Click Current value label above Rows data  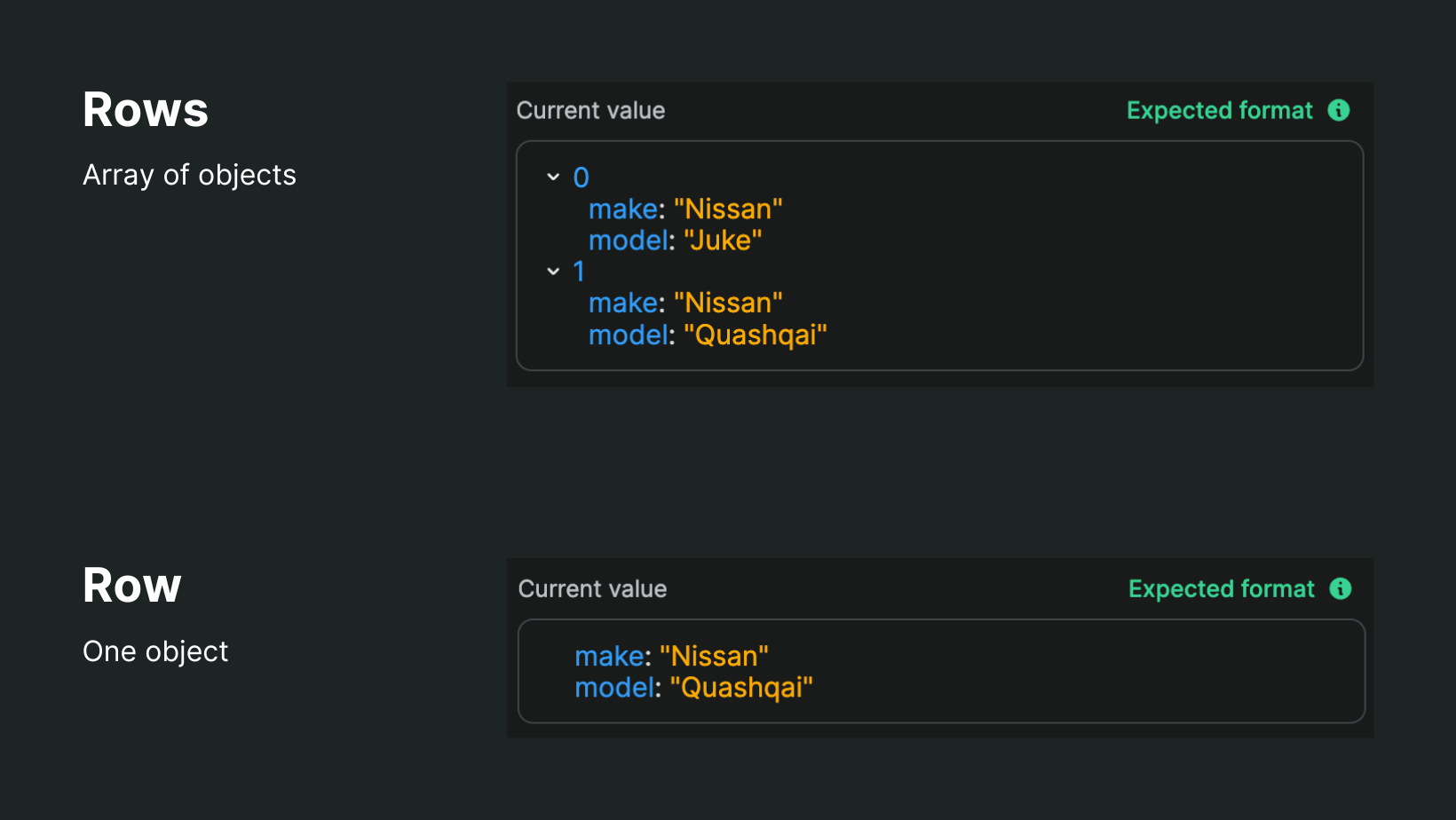[x=590, y=110]
